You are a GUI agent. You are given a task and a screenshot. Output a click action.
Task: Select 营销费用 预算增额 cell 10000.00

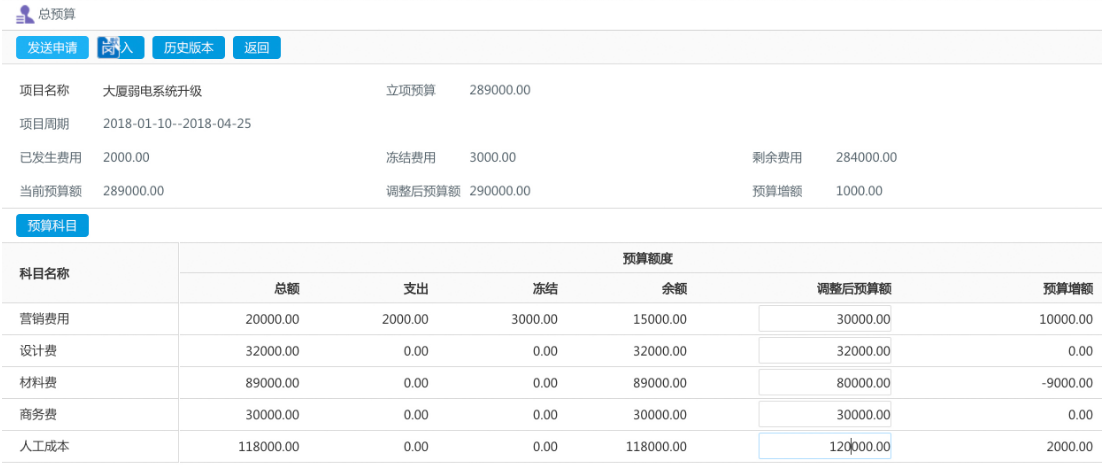tap(1065, 319)
